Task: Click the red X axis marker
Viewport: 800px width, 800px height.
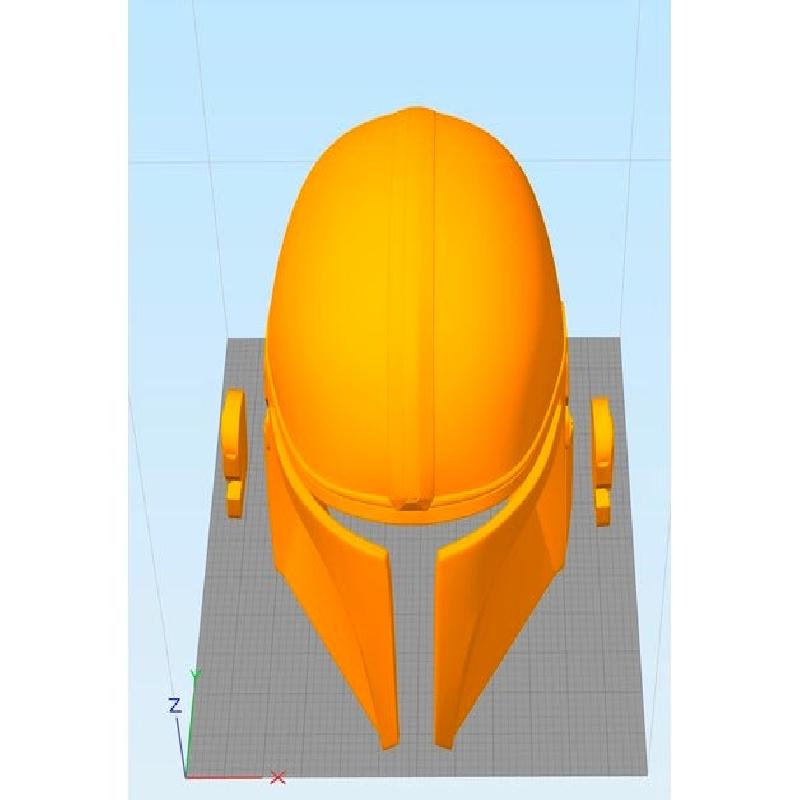Action: point(278,777)
